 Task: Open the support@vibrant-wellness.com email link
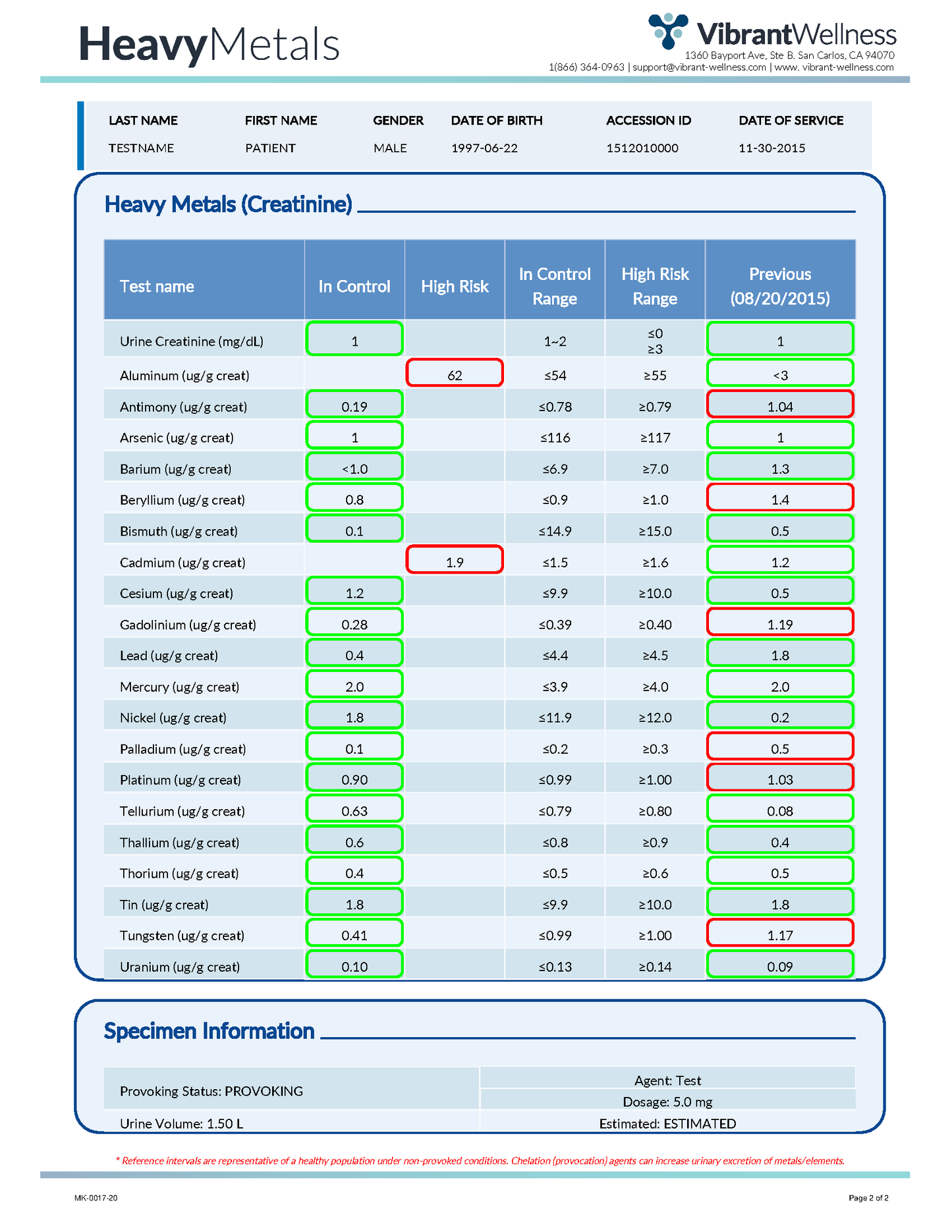699,67
